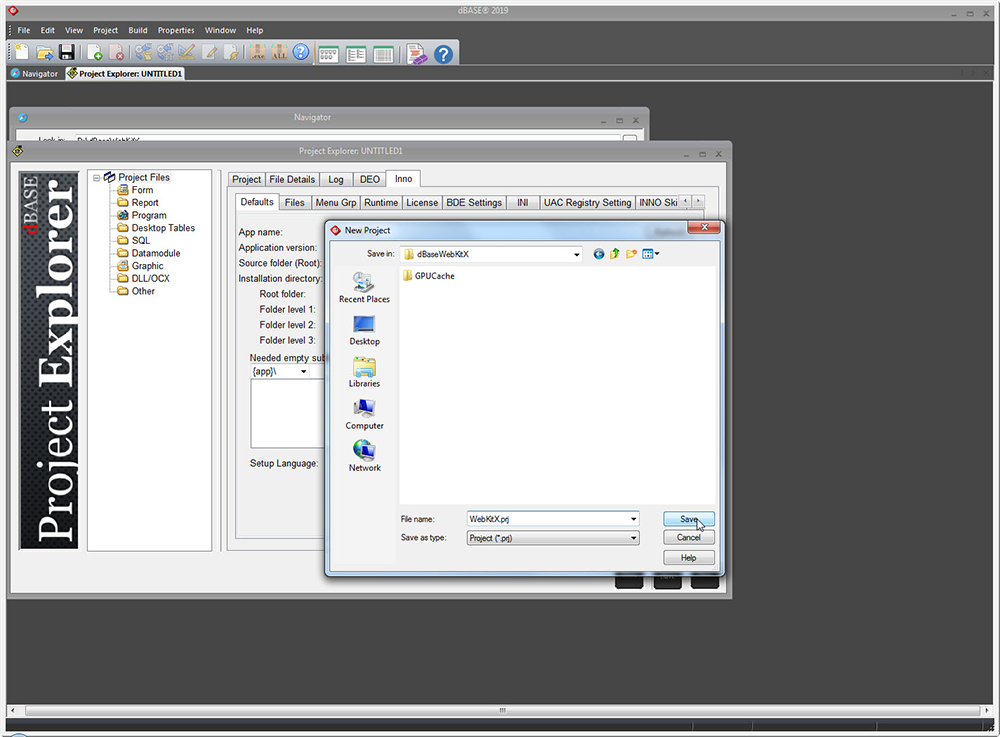This screenshot has height=737, width=1000.
Task: Select the Program tree item
Action: [x=142, y=215]
